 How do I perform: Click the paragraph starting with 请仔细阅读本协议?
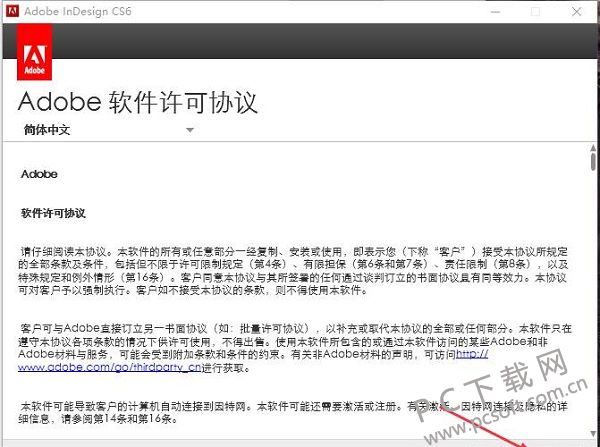click(293, 271)
